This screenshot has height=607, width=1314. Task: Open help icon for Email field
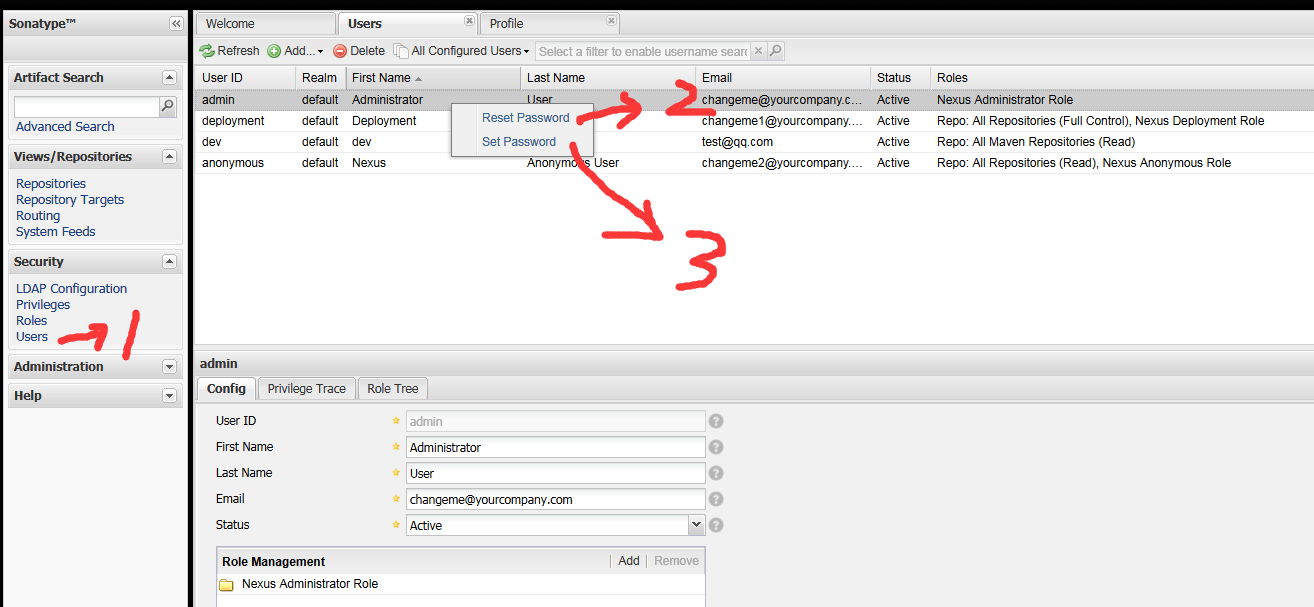(x=716, y=500)
